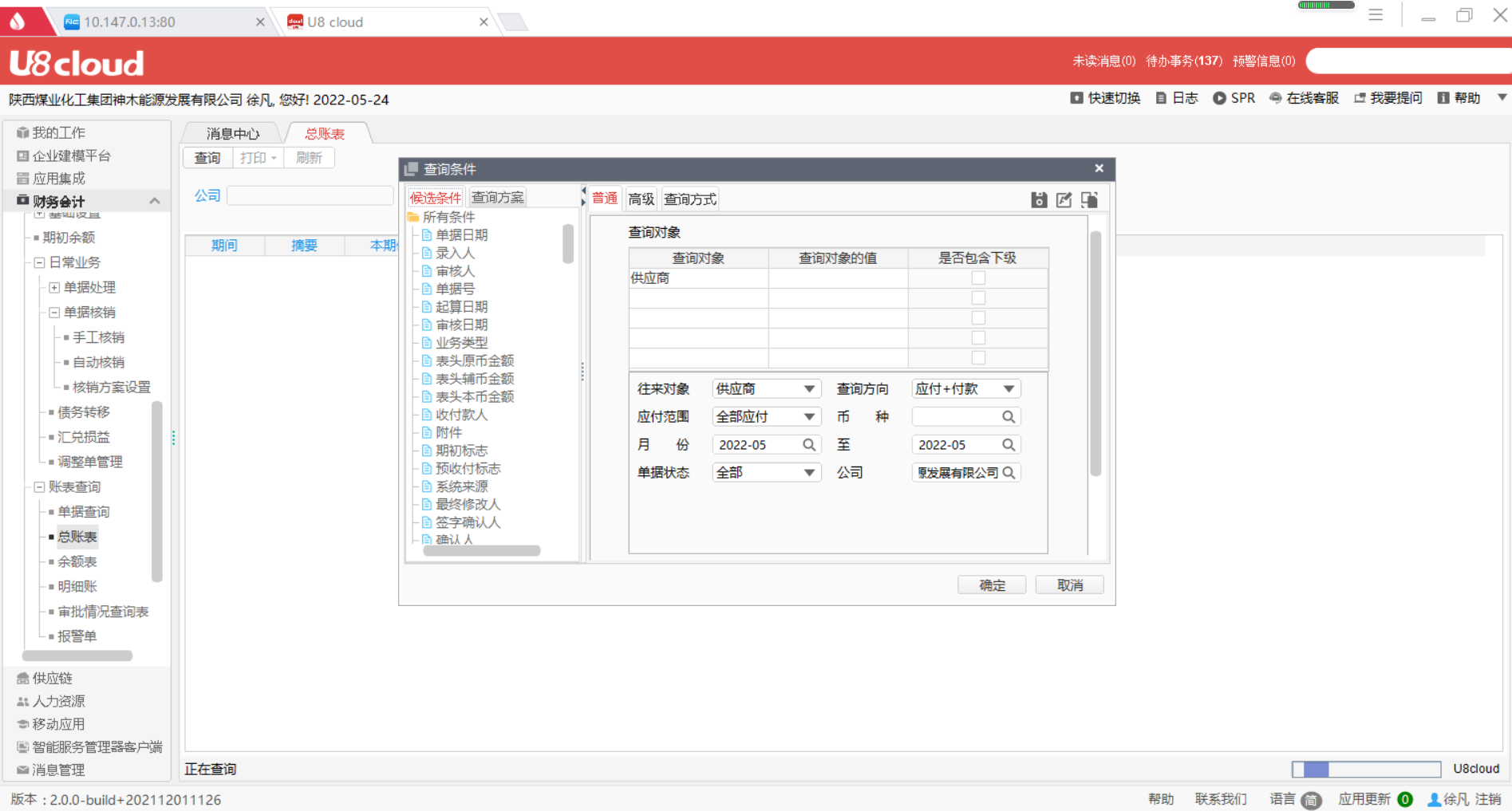The image size is (1512, 811).
Task: Check the second row 是否包含下级 checkbox
Action: tap(978, 298)
